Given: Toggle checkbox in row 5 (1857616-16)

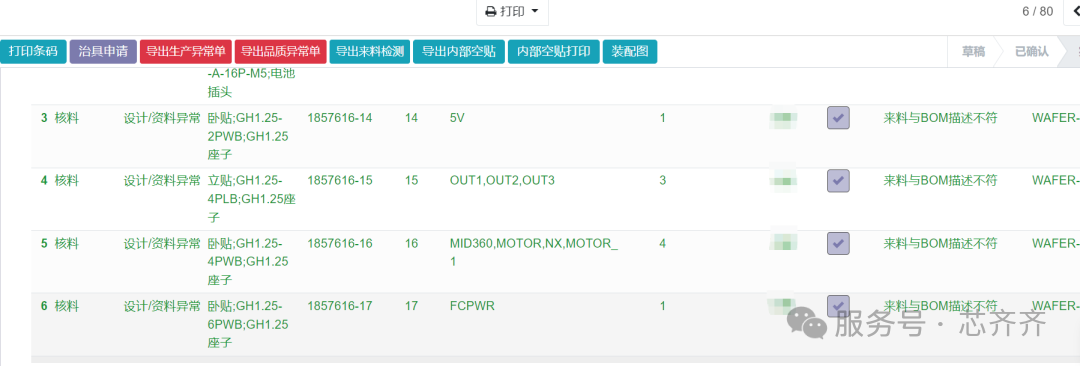Looking at the screenshot, I should pyautogui.click(x=838, y=243).
